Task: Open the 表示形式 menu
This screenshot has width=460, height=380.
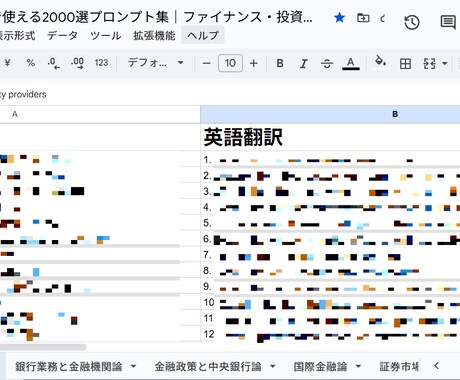Action: click(17, 35)
